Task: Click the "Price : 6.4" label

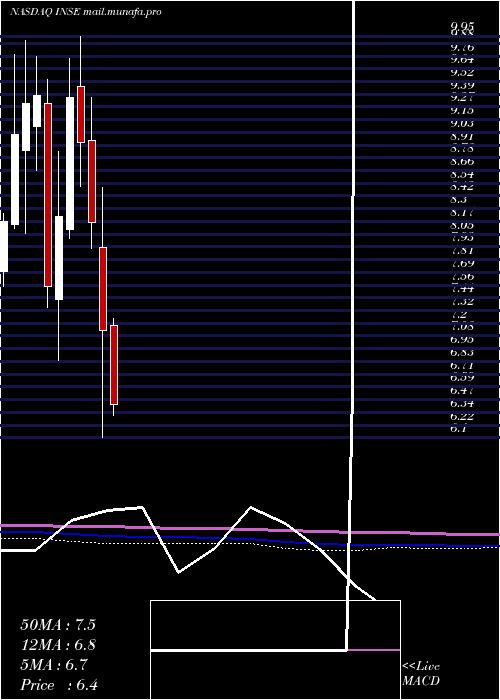Action: (x=59, y=685)
